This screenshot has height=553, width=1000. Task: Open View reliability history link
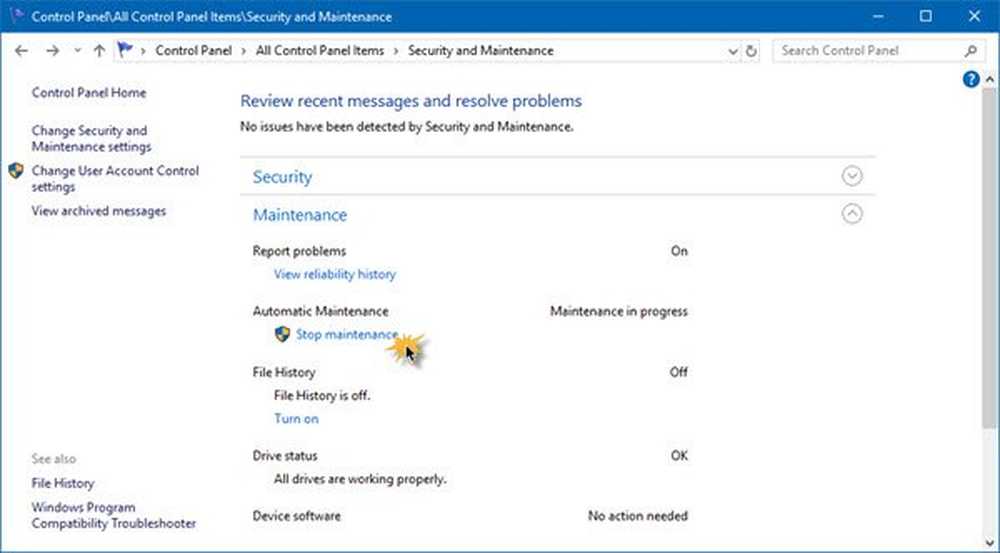pyautogui.click(x=335, y=274)
